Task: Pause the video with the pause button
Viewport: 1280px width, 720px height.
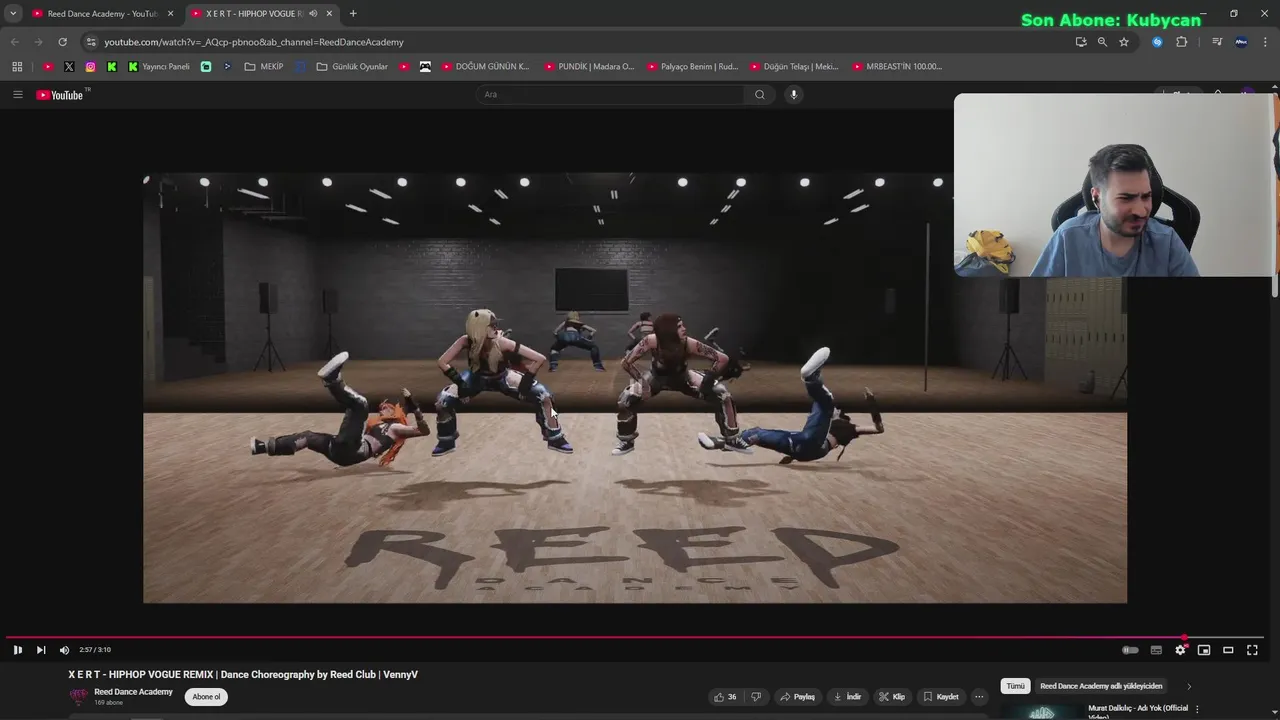Action: (17, 650)
